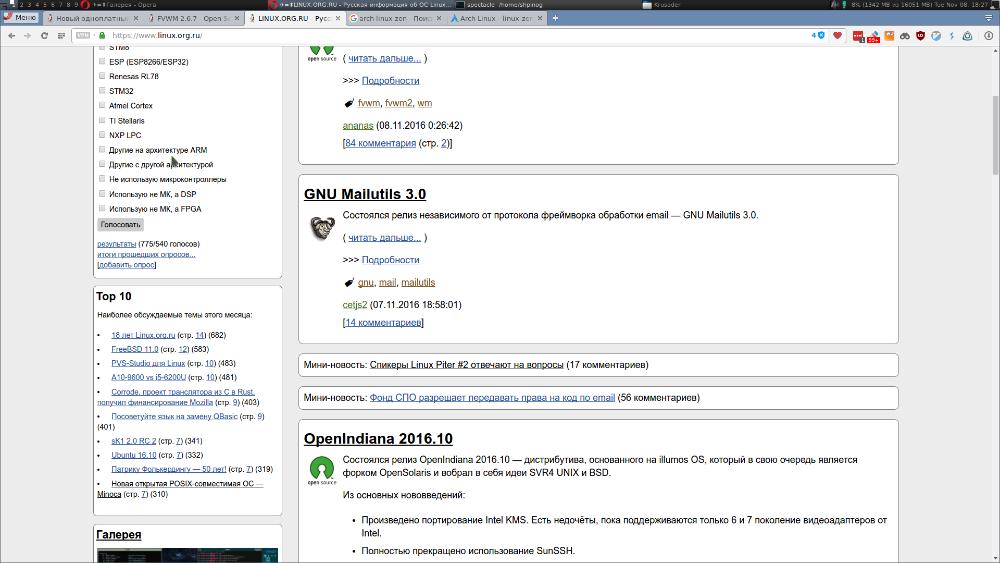Click читать дальше under GNU Mailutils
This screenshot has height=563, width=1000.
(x=385, y=237)
